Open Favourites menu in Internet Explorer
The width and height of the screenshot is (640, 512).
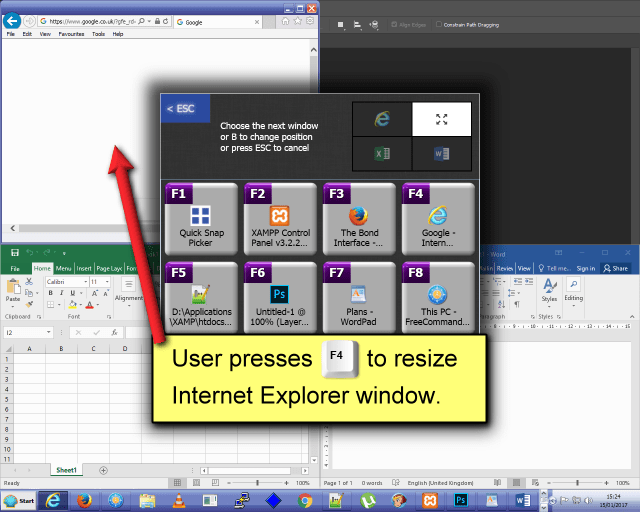point(71,34)
